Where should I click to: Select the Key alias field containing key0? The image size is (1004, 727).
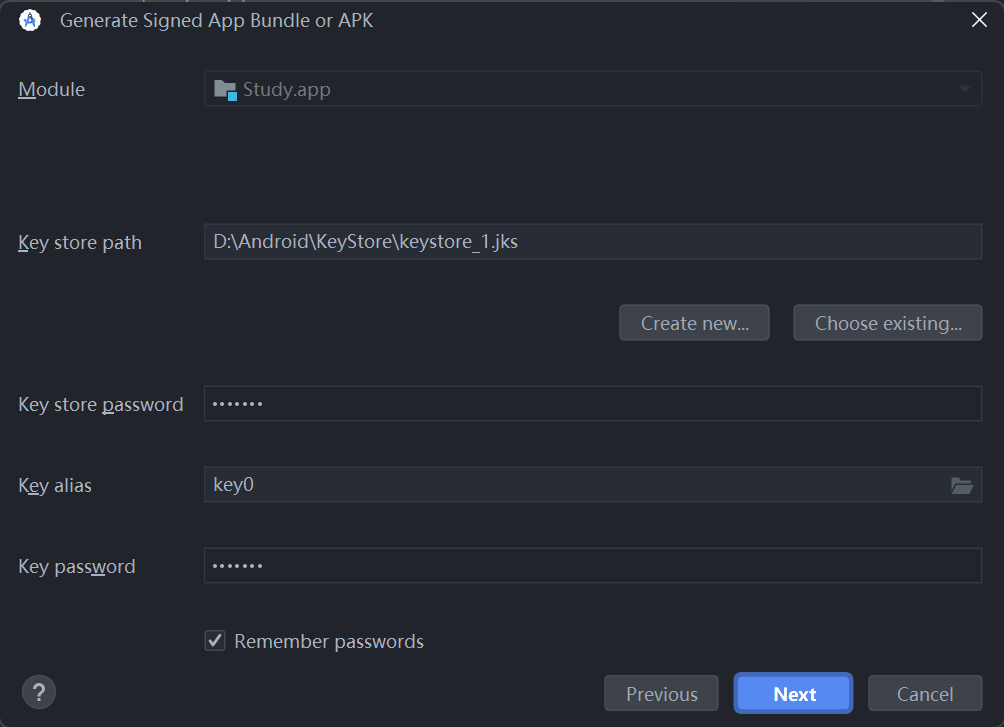(593, 485)
